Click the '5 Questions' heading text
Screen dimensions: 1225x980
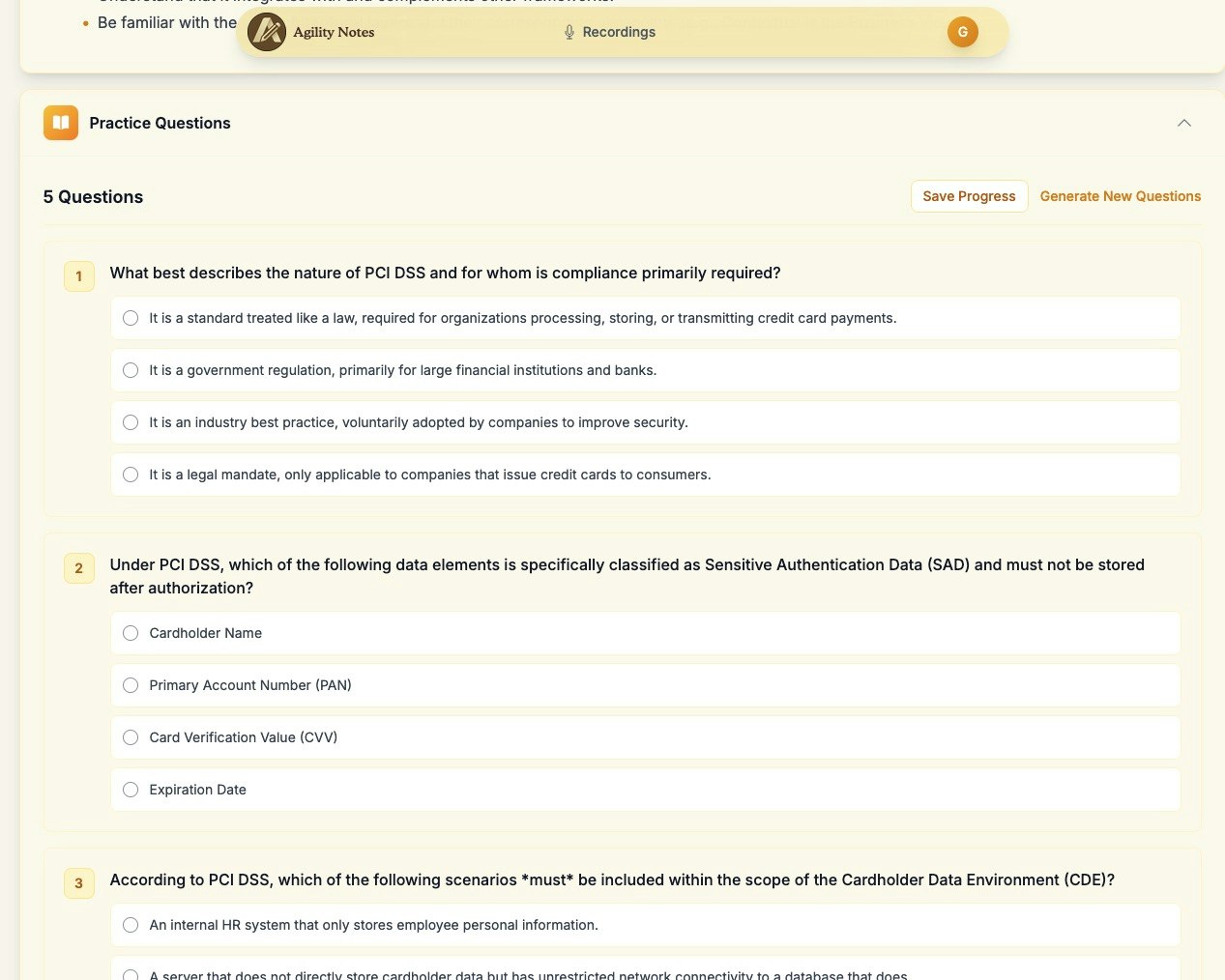pos(93,197)
